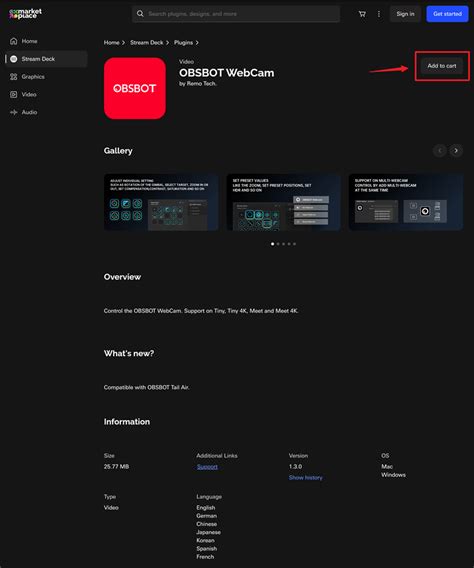Click the Video sidebar icon
Viewport: 474px width, 568px height.
pyautogui.click(x=14, y=94)
